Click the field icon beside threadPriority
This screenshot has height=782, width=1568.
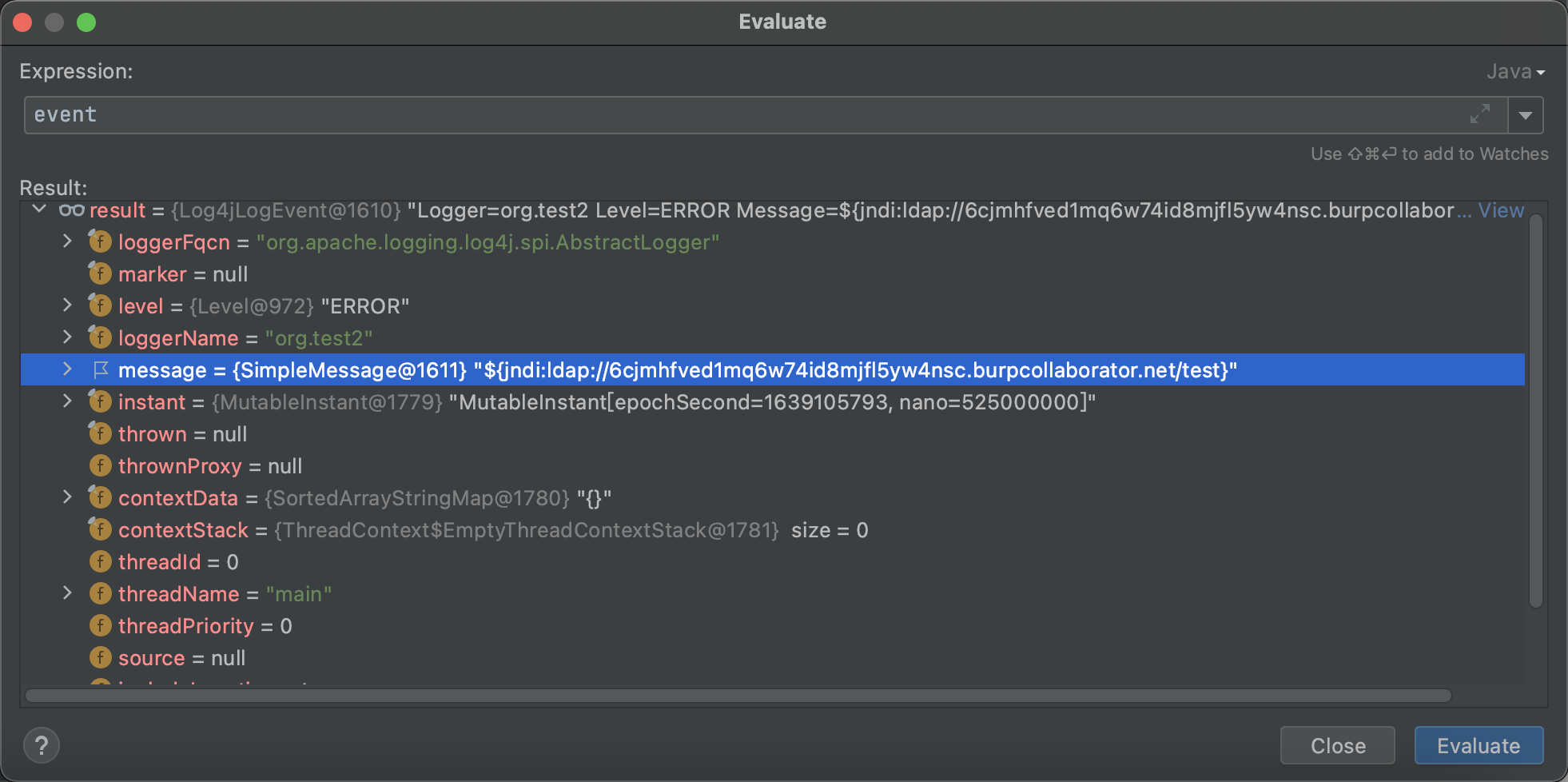pos(100,625)
